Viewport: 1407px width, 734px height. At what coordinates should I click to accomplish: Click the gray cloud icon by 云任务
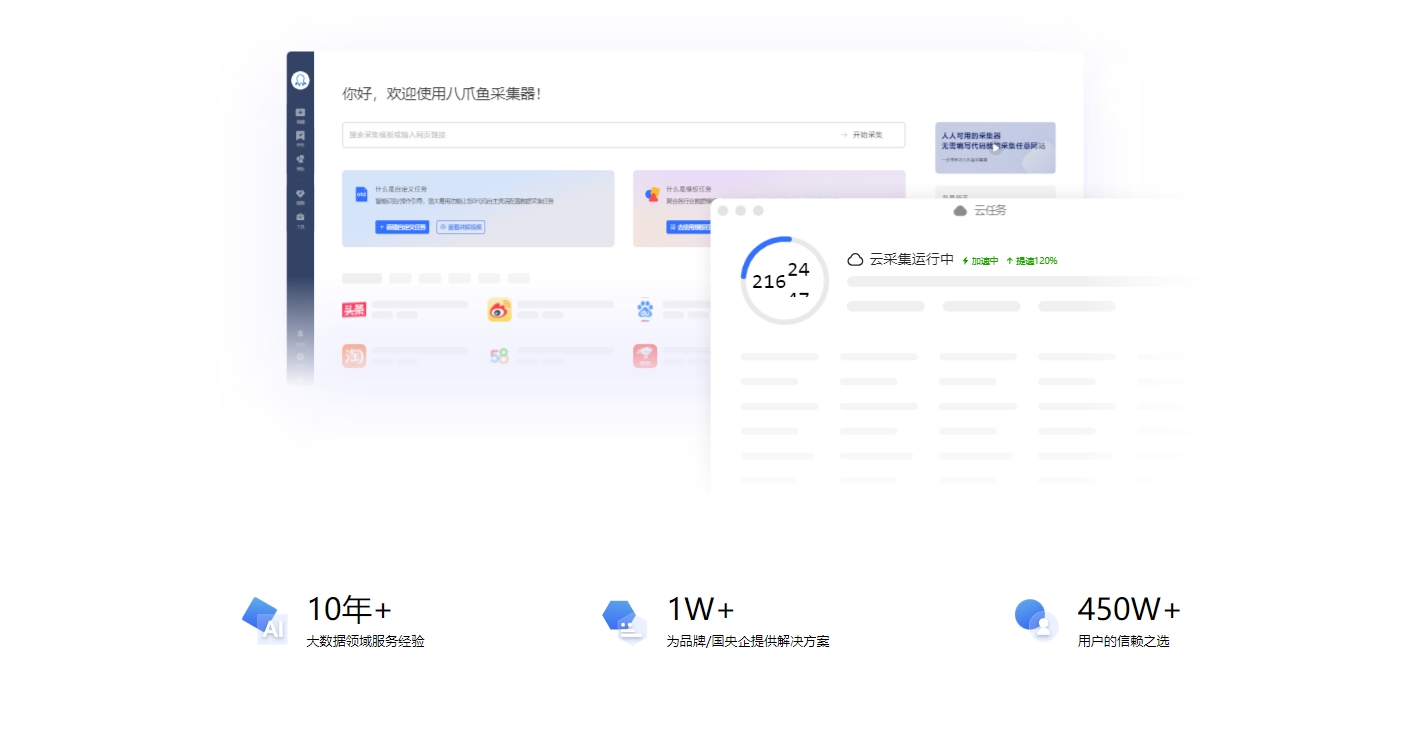click(x=960, y=211)
